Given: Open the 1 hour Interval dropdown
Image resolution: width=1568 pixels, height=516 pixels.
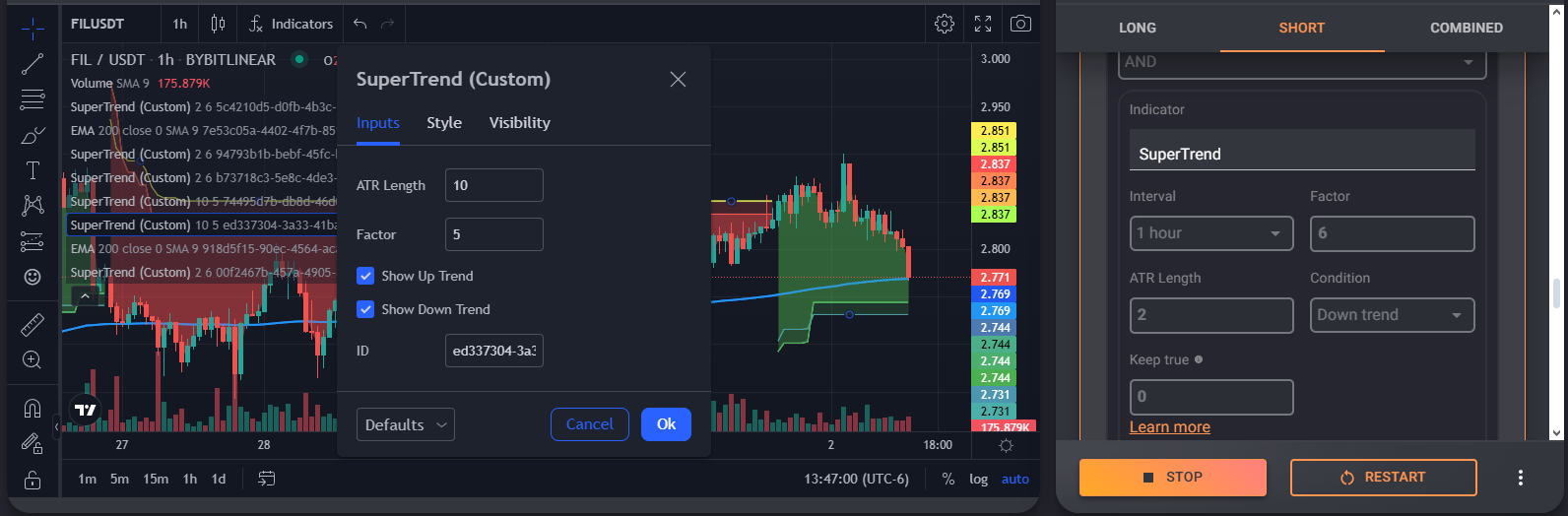Looking at the screenshot, I should (1211, 233).
